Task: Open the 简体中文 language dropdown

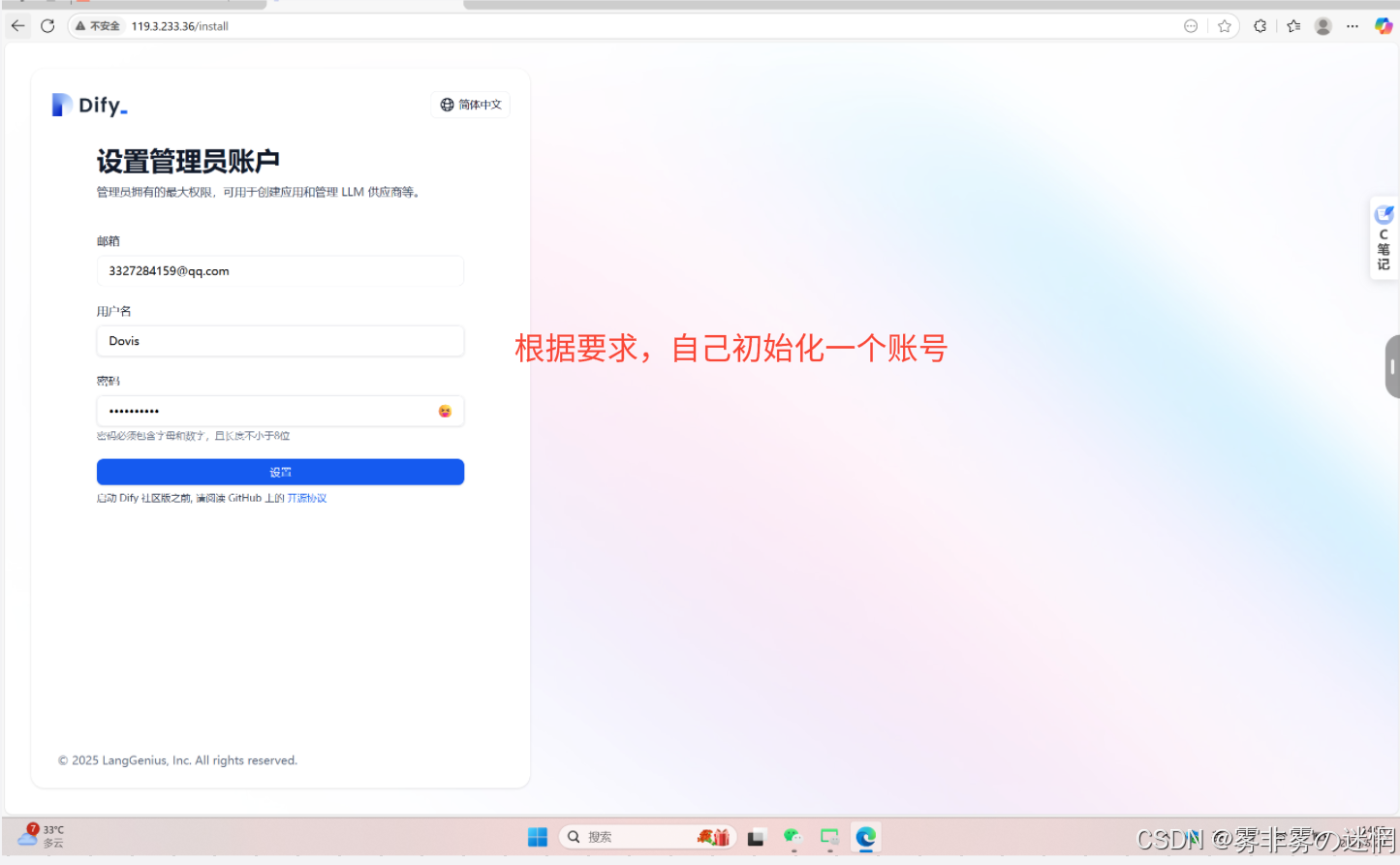Action: tap(471, 105)
